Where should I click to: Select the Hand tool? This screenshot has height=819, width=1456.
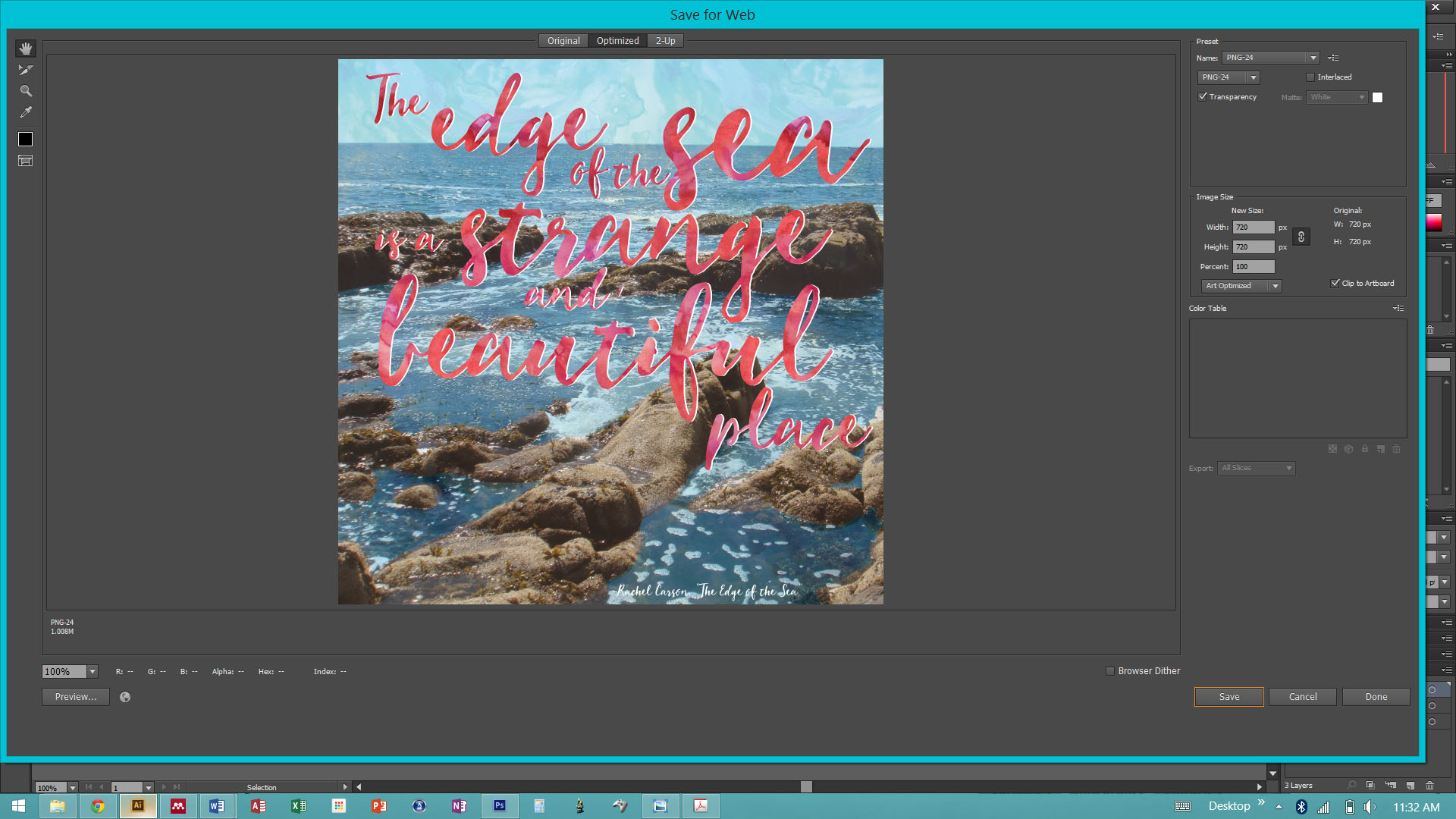tap(26, 49)
